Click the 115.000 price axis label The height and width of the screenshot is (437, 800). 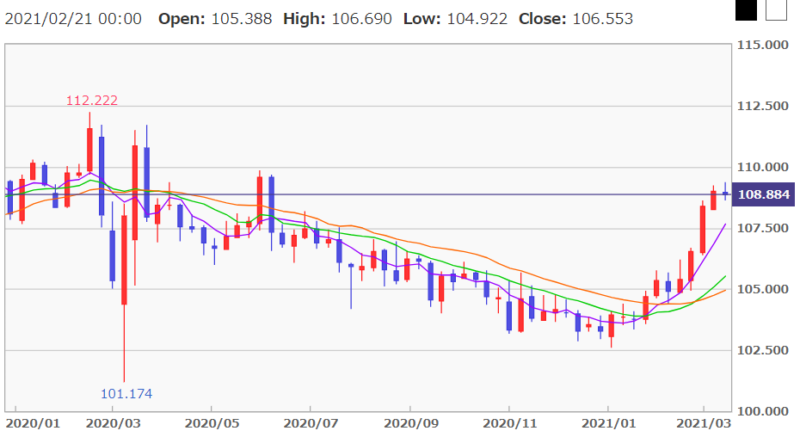pyautogui.click(x=762, y=45)
